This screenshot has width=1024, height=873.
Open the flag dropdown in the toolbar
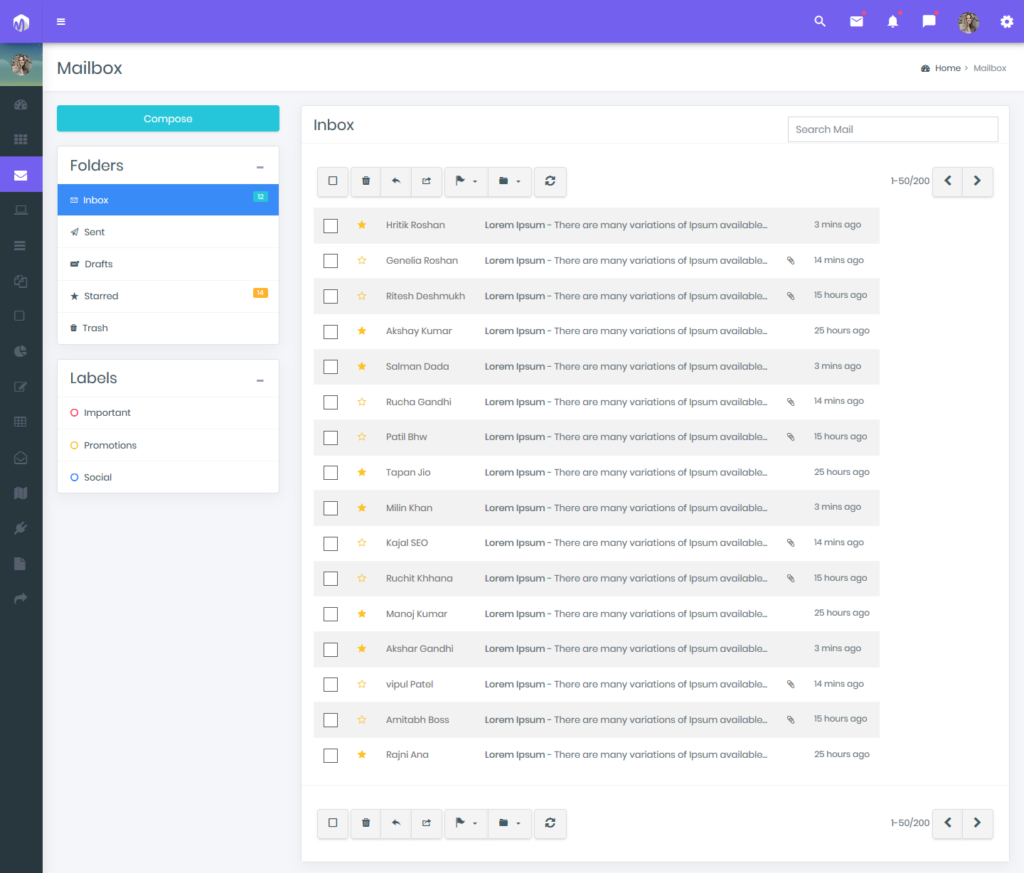[465, 182]
